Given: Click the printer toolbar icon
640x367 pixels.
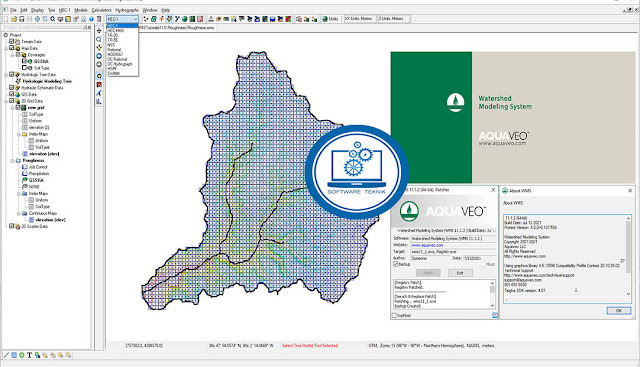Looking at the screenshot, I should tap(29, 19).
